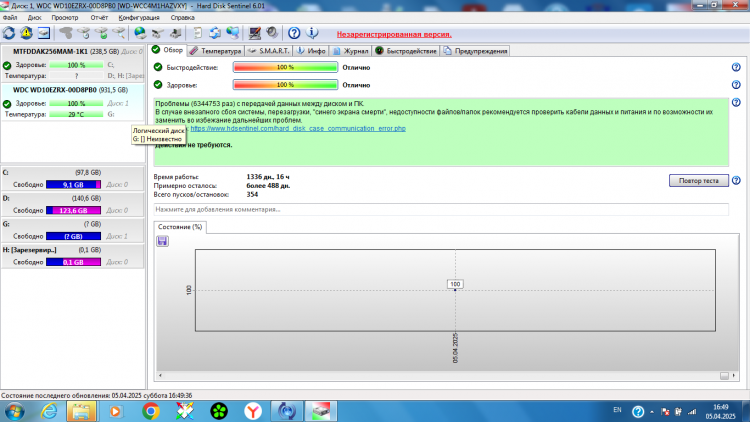
Task: Switch to the Быстродействие tab
Action: click(406, 51)
